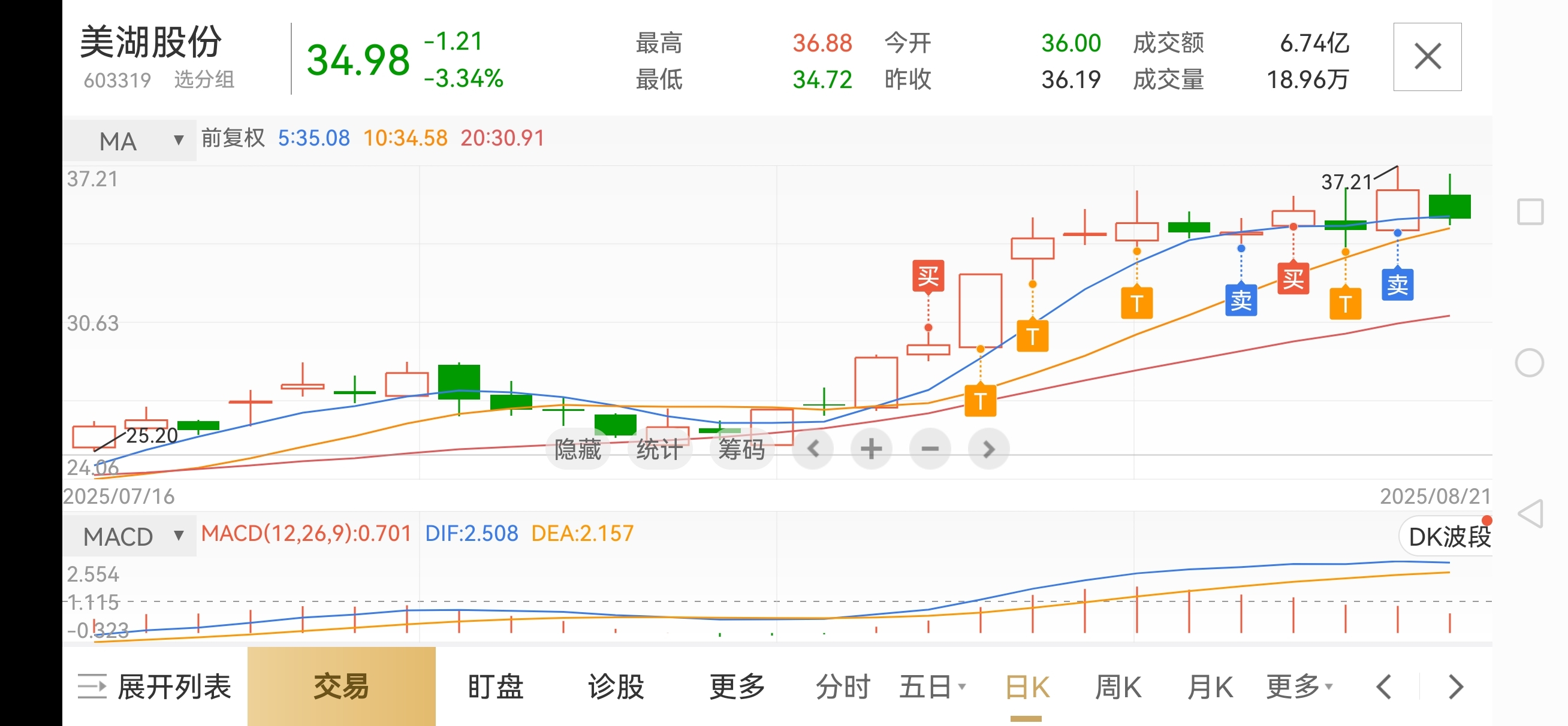
Task: Click the end date 2025/08/21
Action: pos(1436,496)
